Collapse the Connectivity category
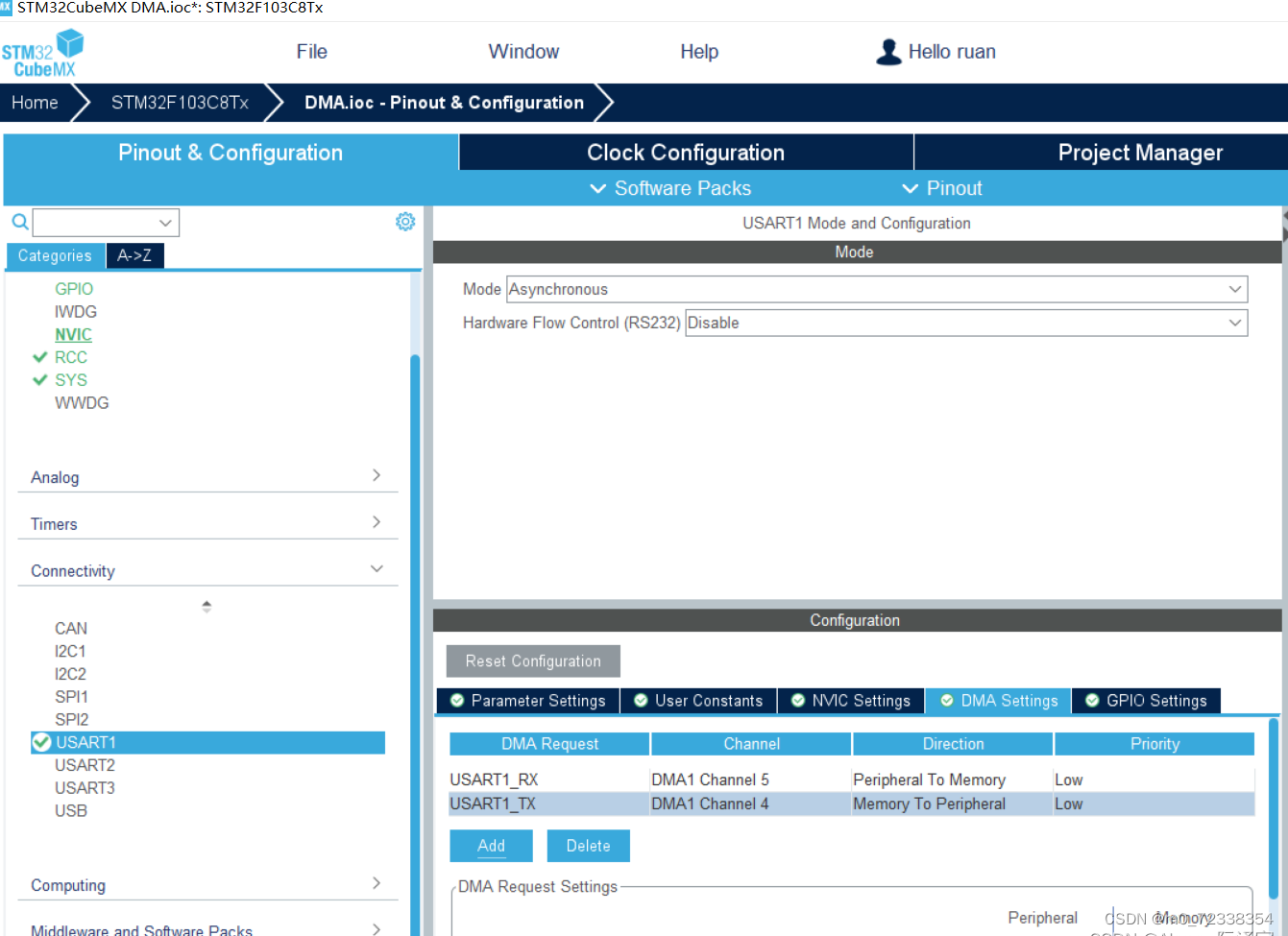The image size is (1288, 936). pos(207,571)
